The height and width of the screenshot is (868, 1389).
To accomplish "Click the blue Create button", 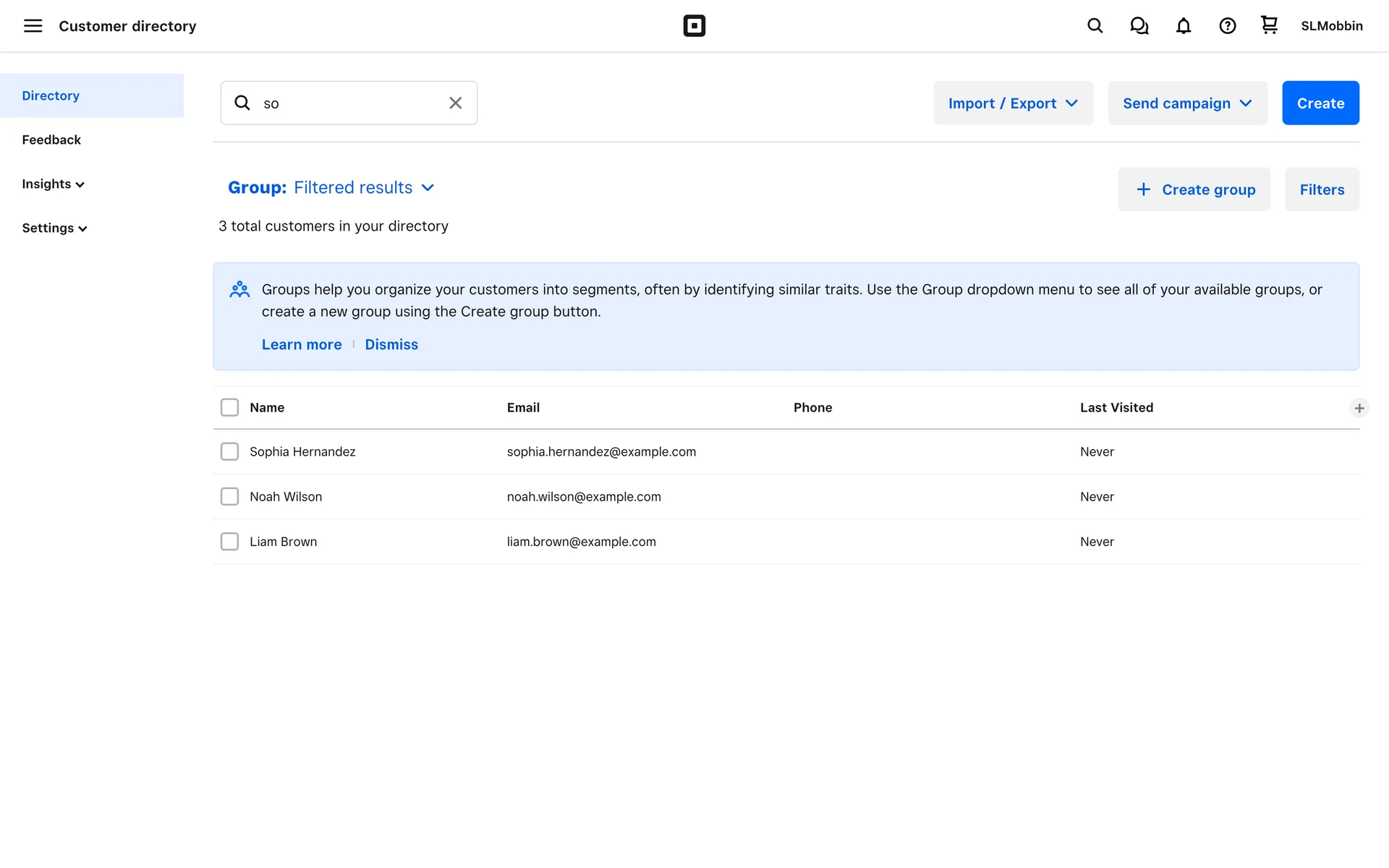I will [x=1320, y=103].
